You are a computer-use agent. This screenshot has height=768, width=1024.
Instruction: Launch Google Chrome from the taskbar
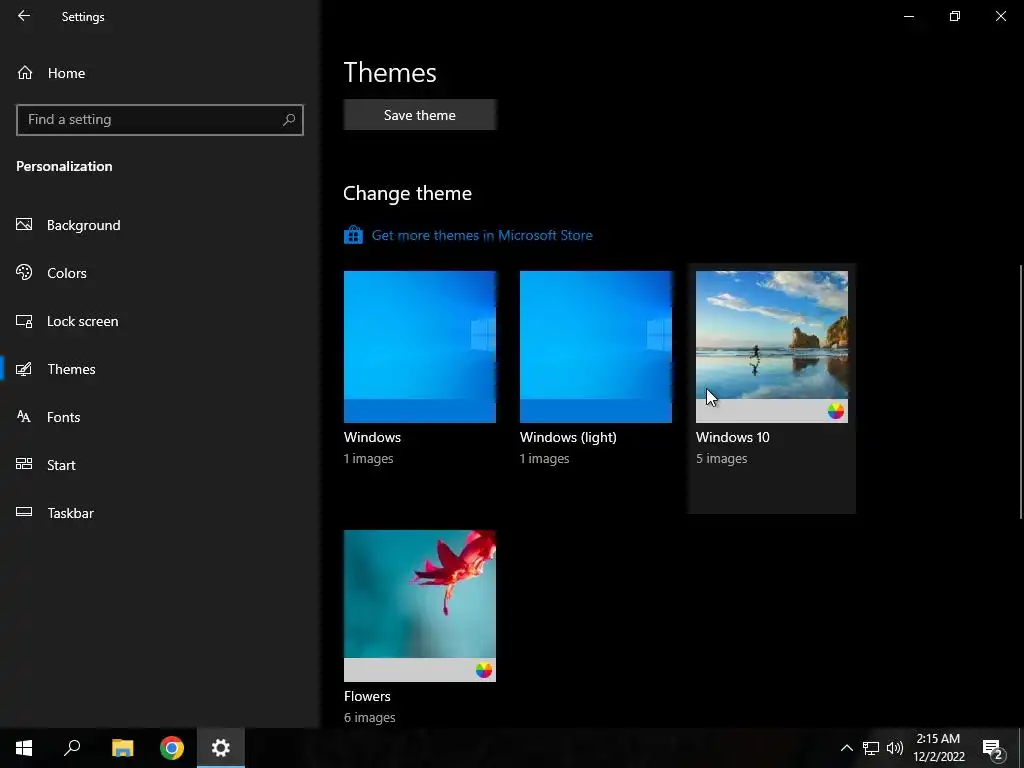point(172,748)
